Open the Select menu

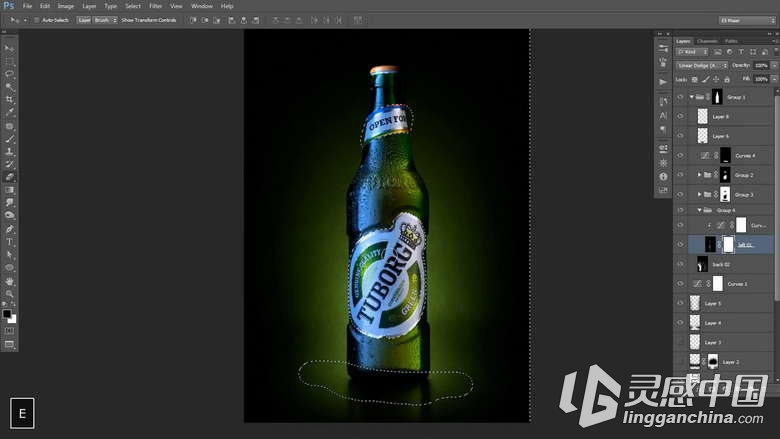point(132,6)
